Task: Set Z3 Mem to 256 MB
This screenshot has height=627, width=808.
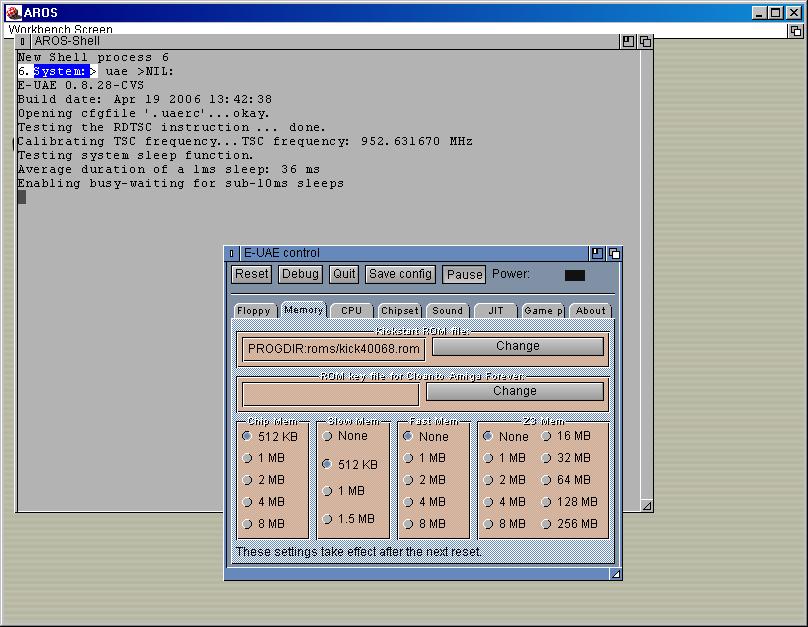Action: click(569, 524)
